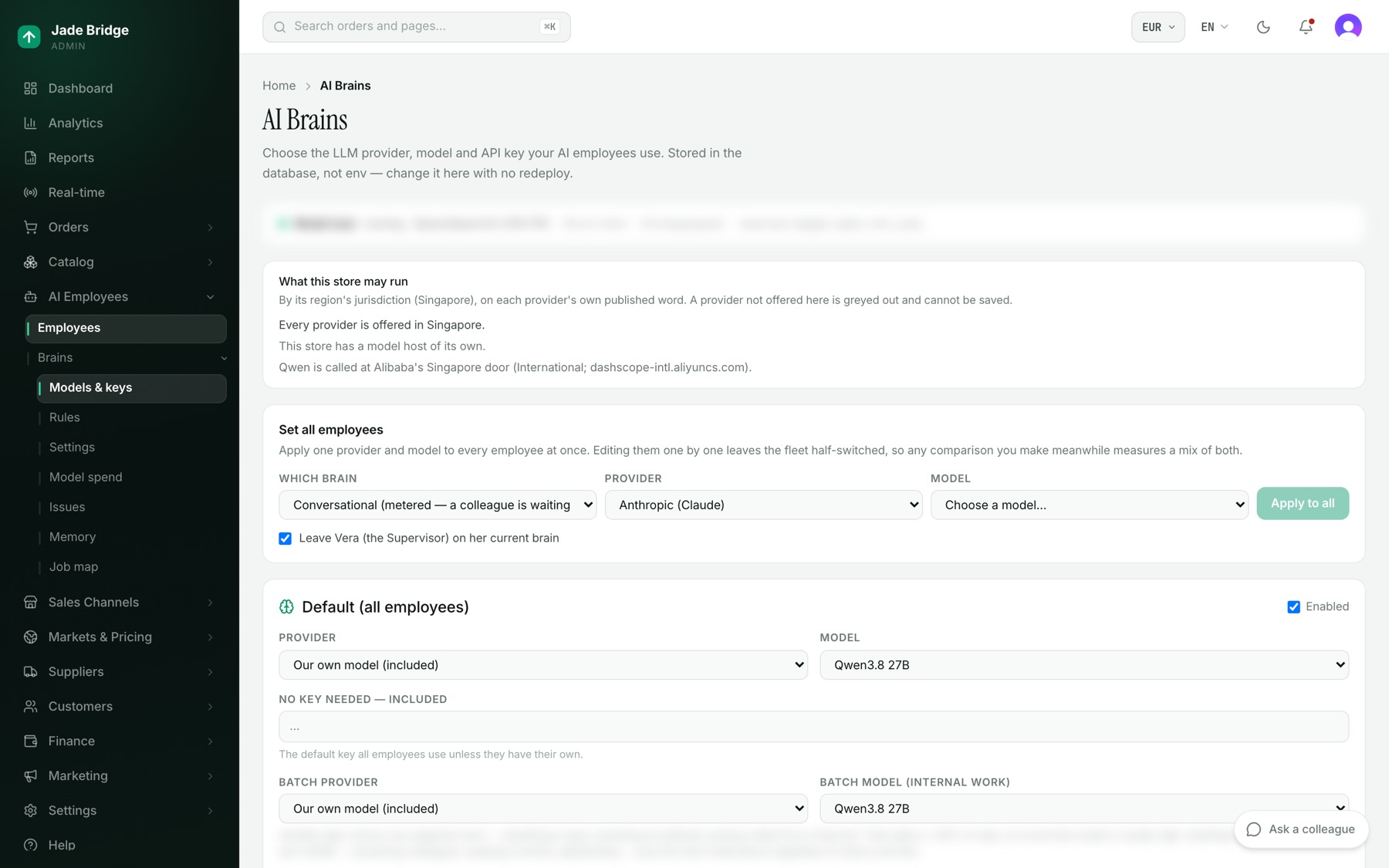The height and width of the screenshot is (868, 1389).
Task: Open the Model spend submenu item
Action: point(86,478)
